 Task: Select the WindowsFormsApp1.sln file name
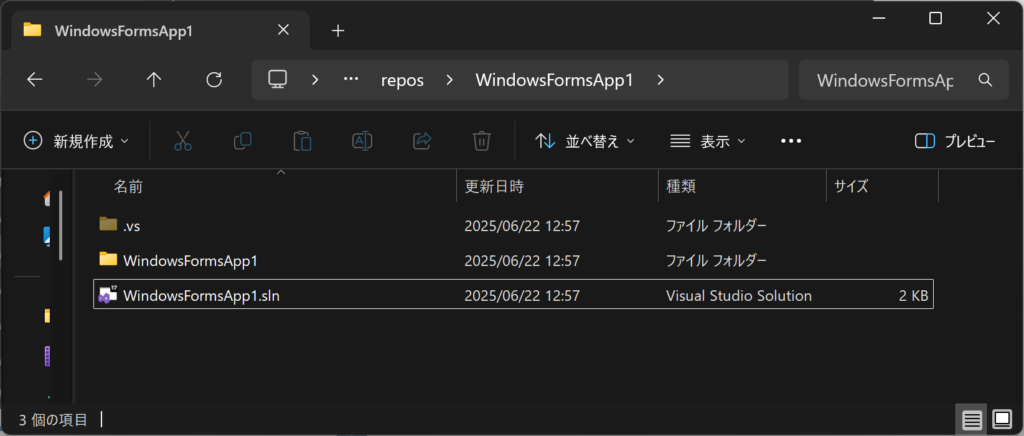coord(201,295)
